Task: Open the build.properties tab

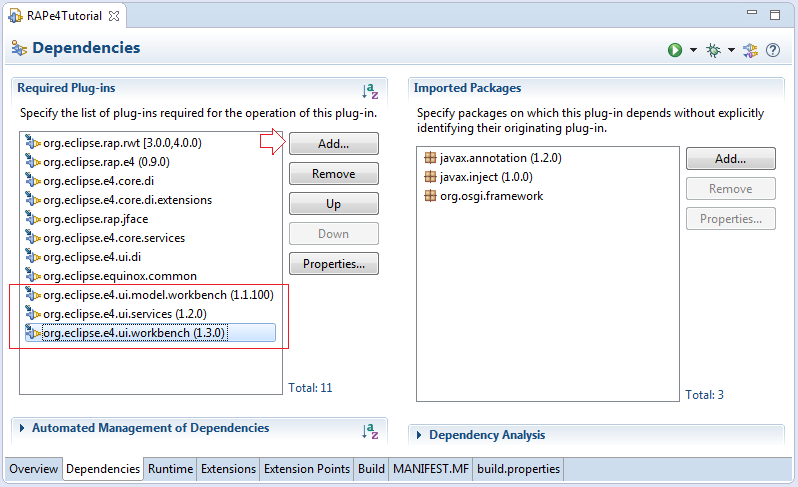Action: 519,469
